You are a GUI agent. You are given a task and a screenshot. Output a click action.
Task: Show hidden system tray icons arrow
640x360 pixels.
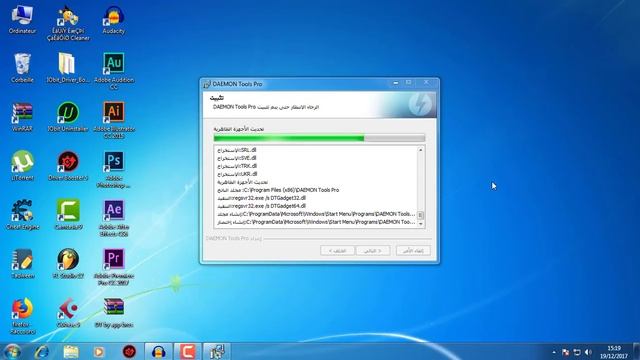point(554,352)
